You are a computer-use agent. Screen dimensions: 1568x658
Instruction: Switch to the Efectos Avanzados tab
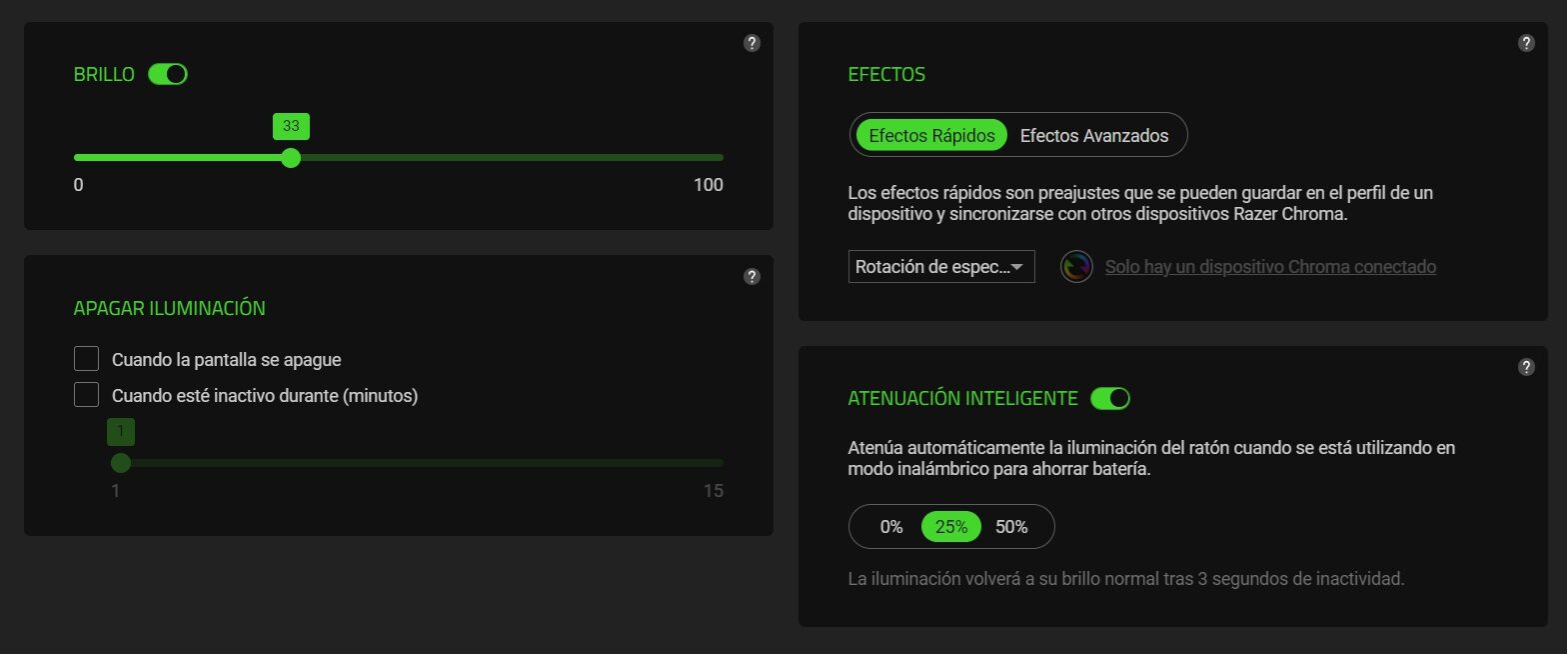click(x=1093, y=135)
